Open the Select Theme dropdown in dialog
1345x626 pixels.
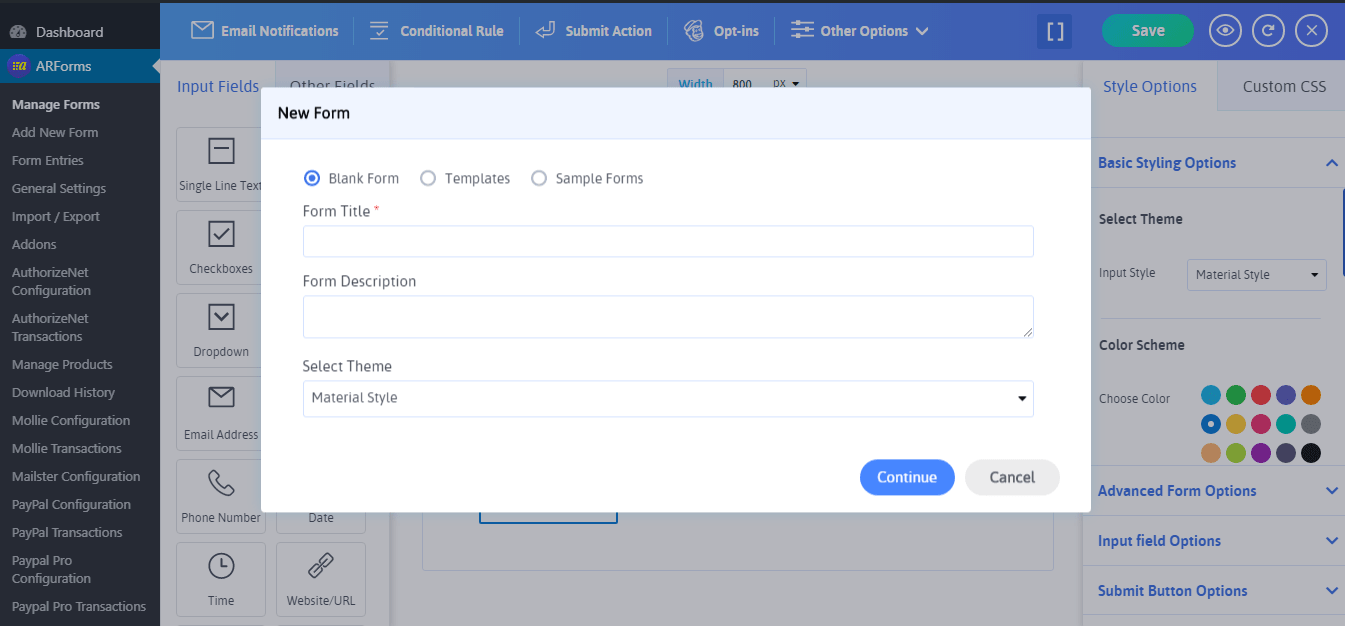click(668, 398)
